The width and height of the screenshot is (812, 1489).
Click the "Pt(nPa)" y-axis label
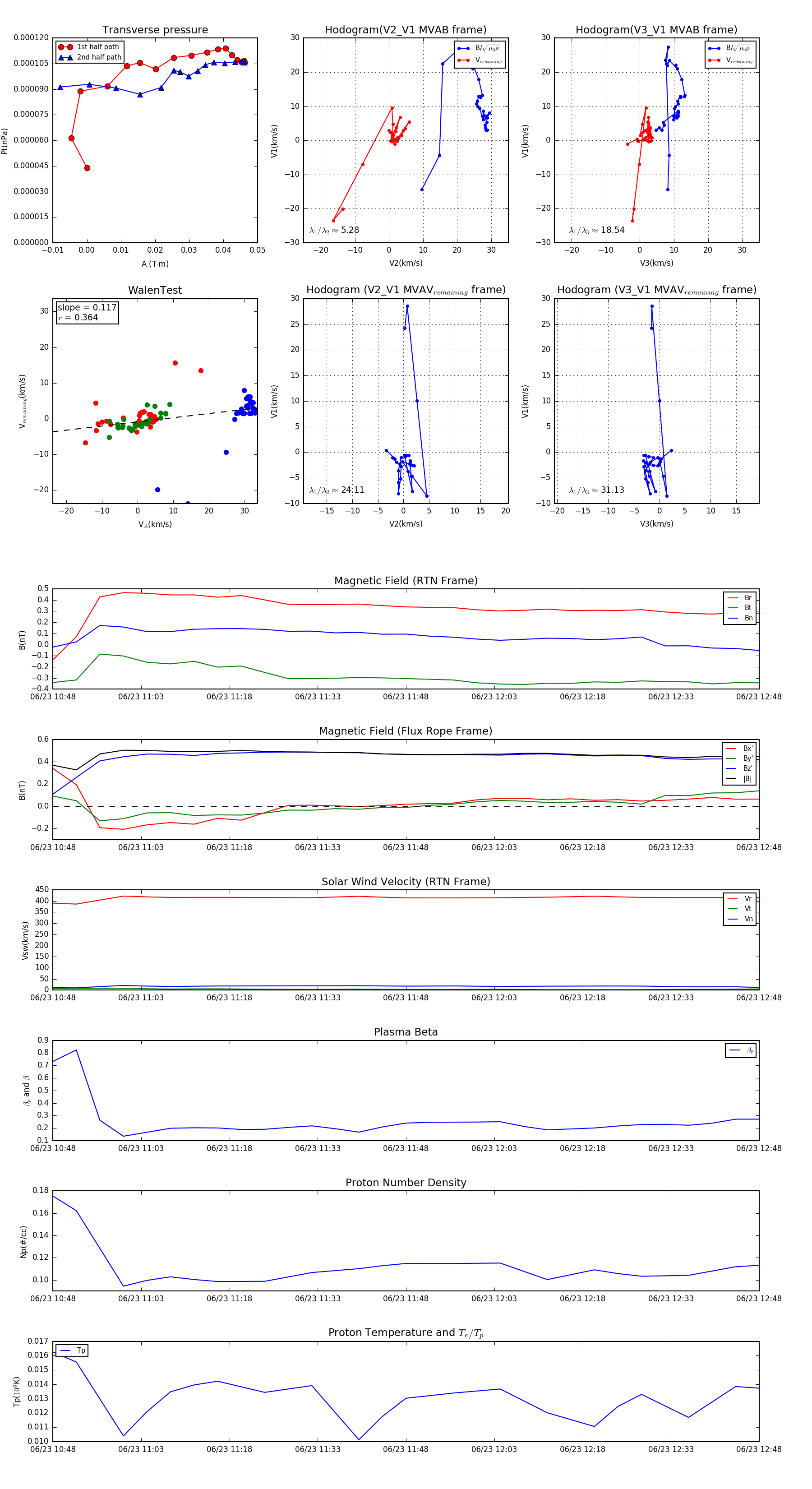tap(5, 140)
